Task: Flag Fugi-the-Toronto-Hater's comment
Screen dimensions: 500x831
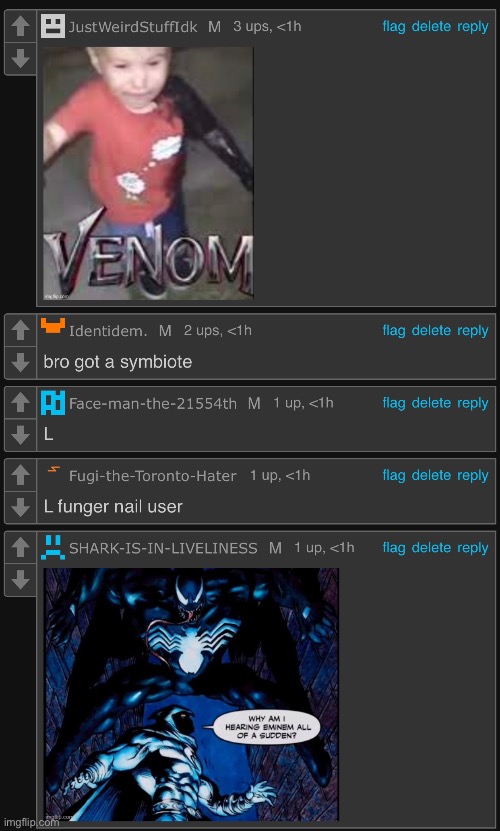Action: pos(394,476)
